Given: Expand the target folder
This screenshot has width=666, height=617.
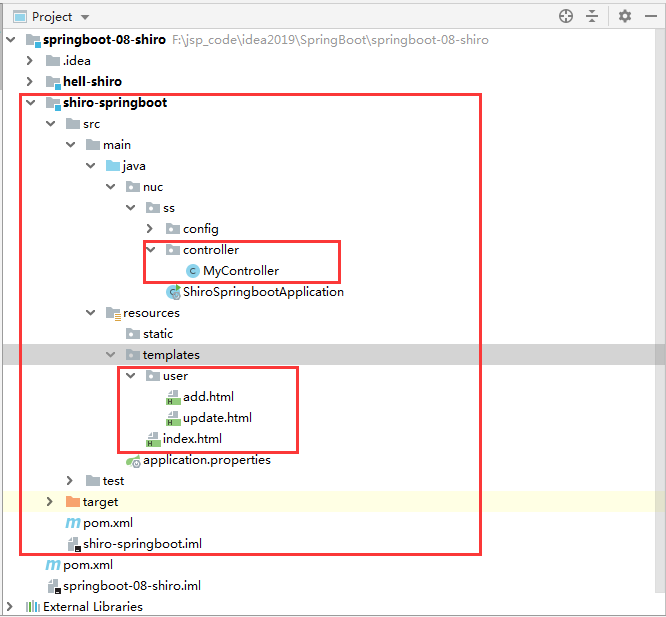Looking at the screenshot, I should click(x=50, y=501).
